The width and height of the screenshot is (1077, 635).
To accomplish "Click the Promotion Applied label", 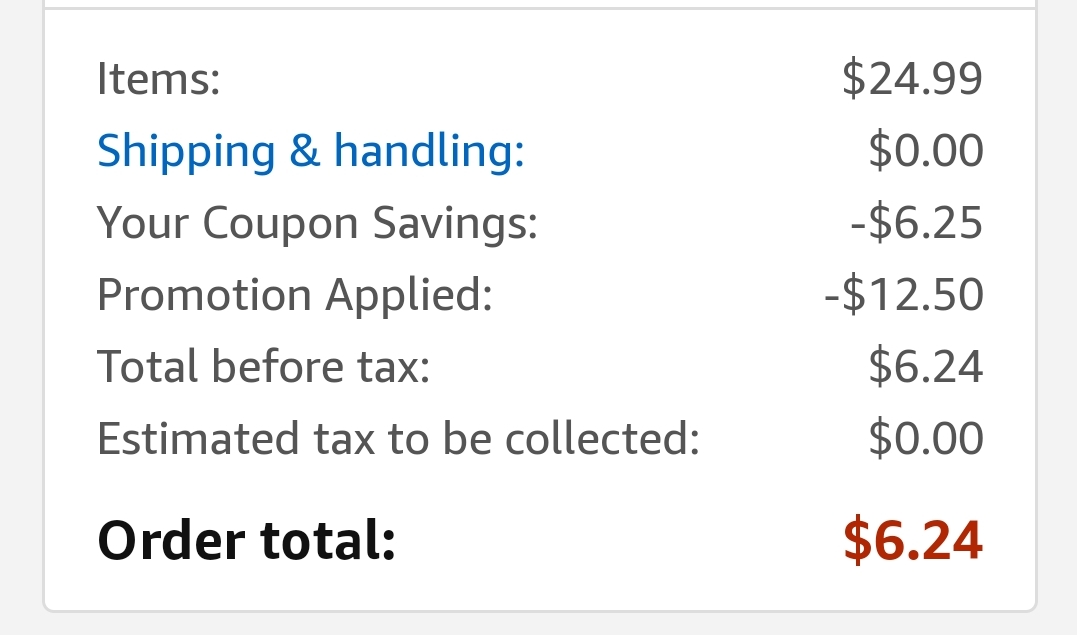I will pyautogui.click(x=294, y=295).
